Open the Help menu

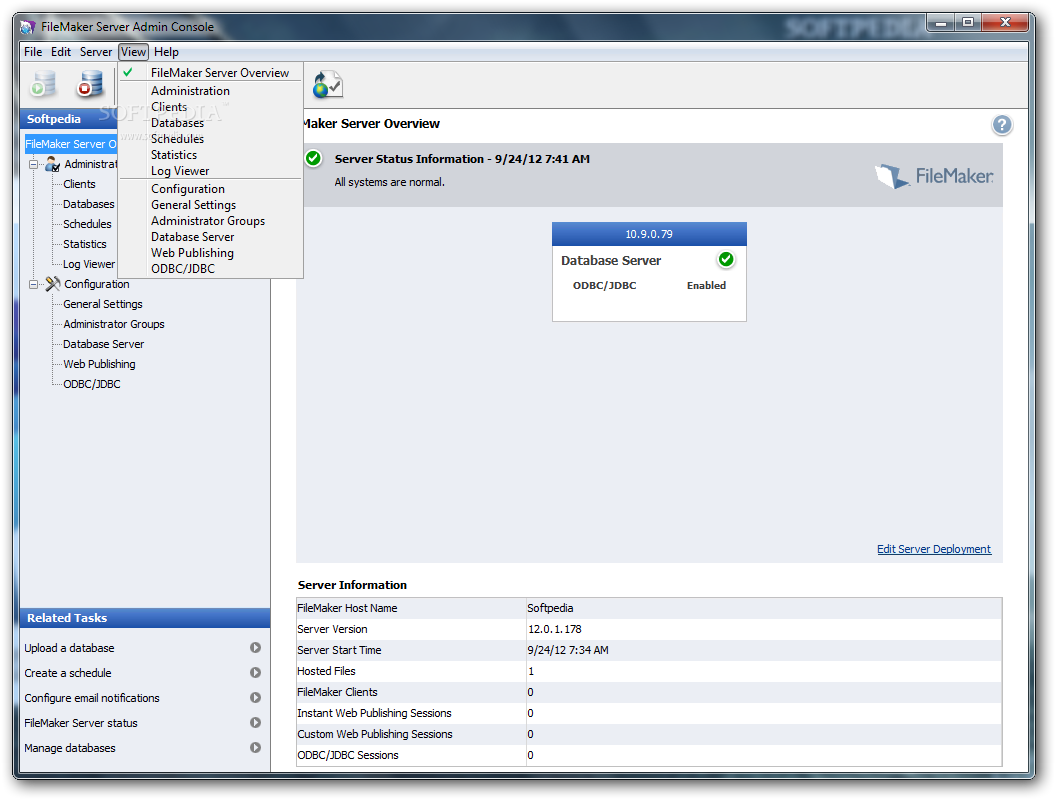point(166,52)
